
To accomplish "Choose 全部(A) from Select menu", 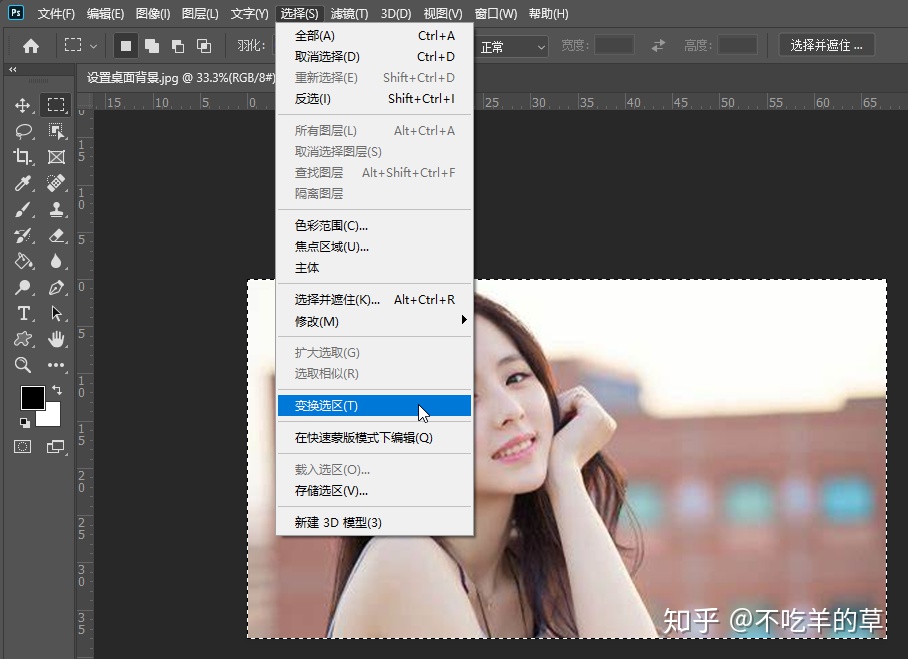I will 374,36.
